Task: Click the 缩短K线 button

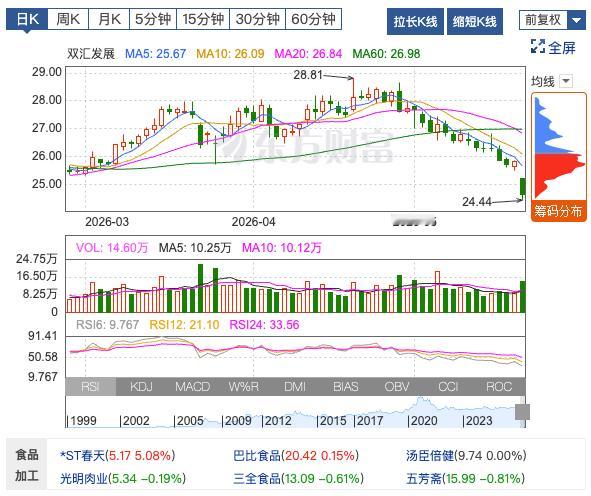Action: click(x=475, y=21)
